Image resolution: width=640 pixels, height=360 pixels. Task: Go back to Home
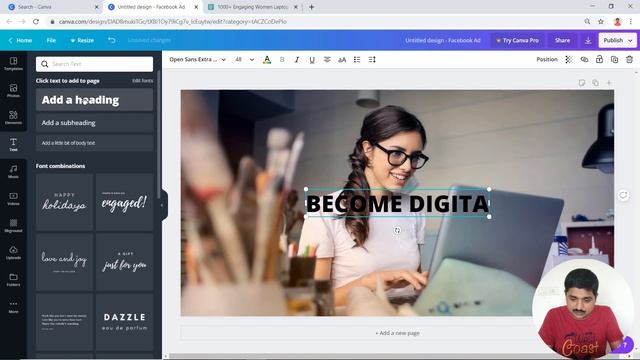[x=20, y=40]
